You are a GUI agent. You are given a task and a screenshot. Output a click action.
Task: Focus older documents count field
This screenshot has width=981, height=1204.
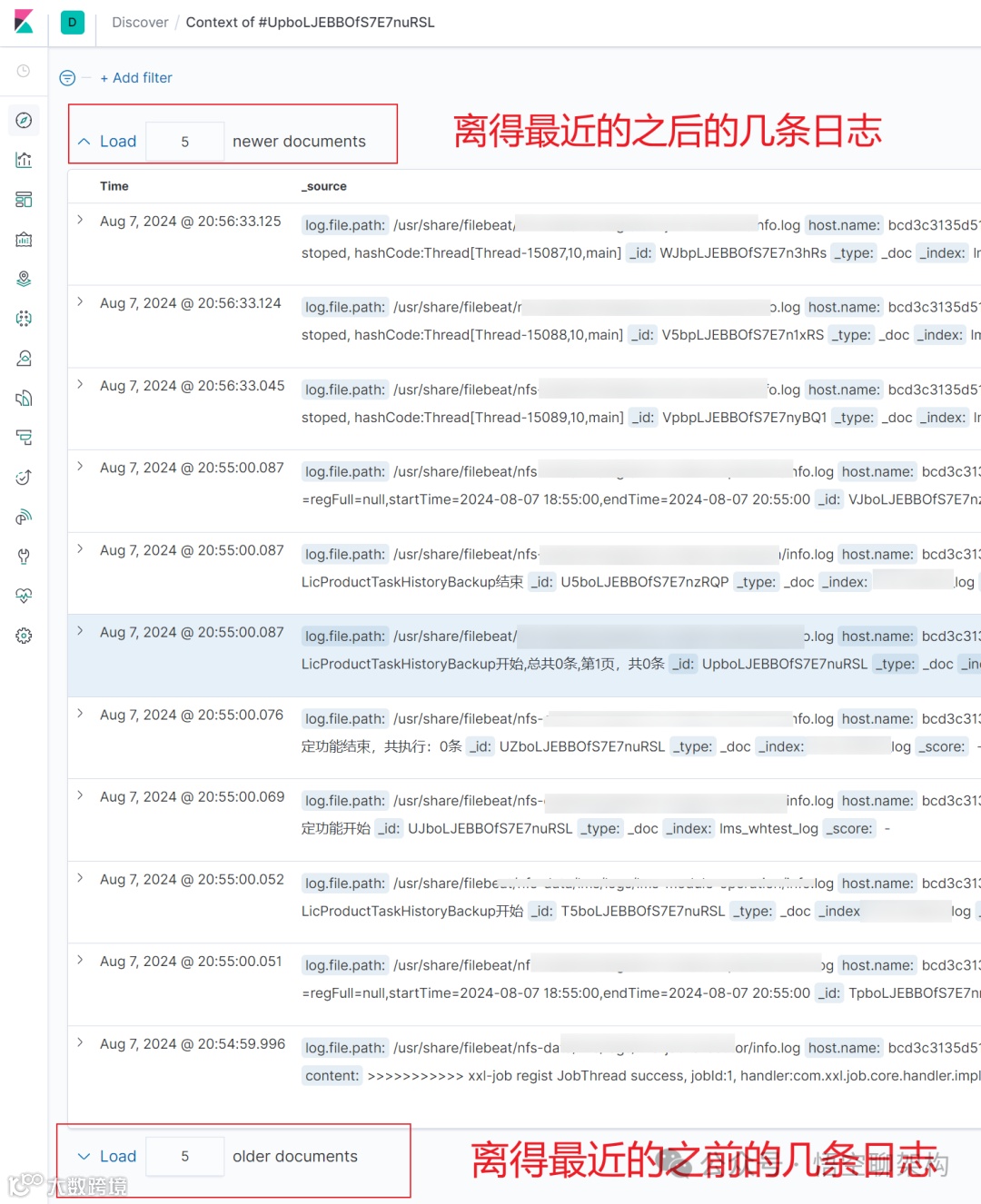(184, 1157)
